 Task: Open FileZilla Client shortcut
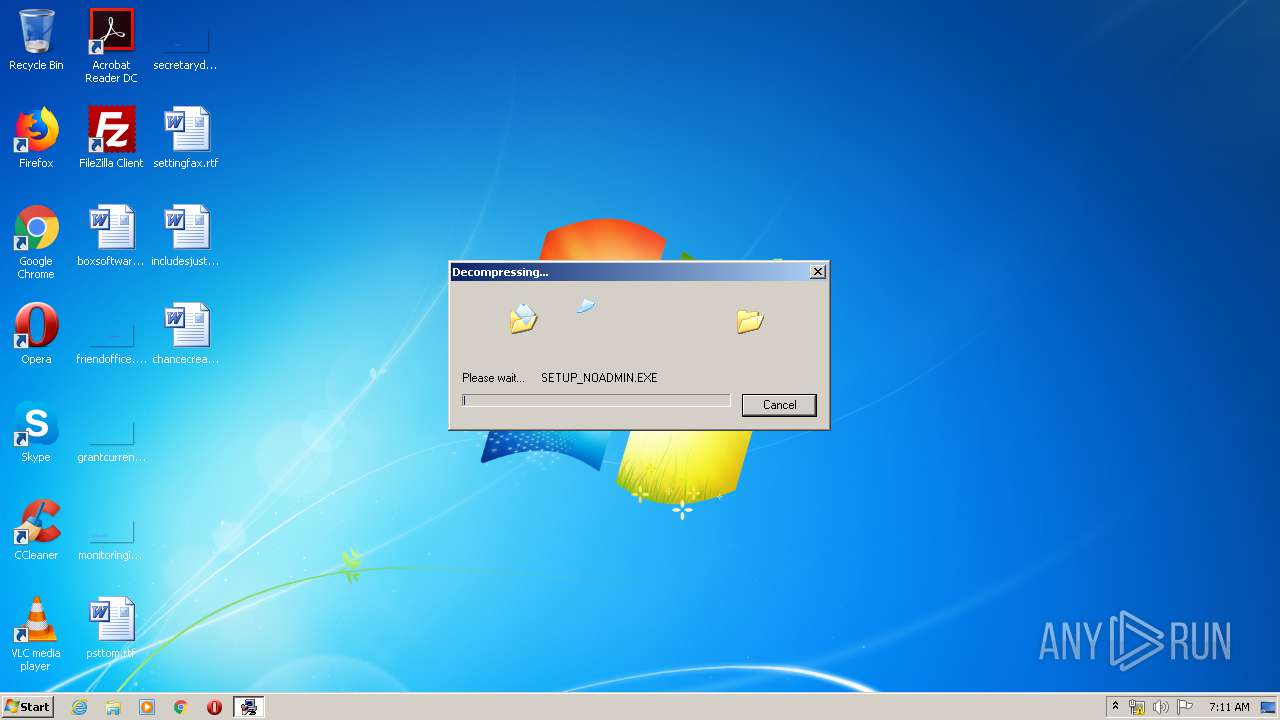(x=111, y=138)
